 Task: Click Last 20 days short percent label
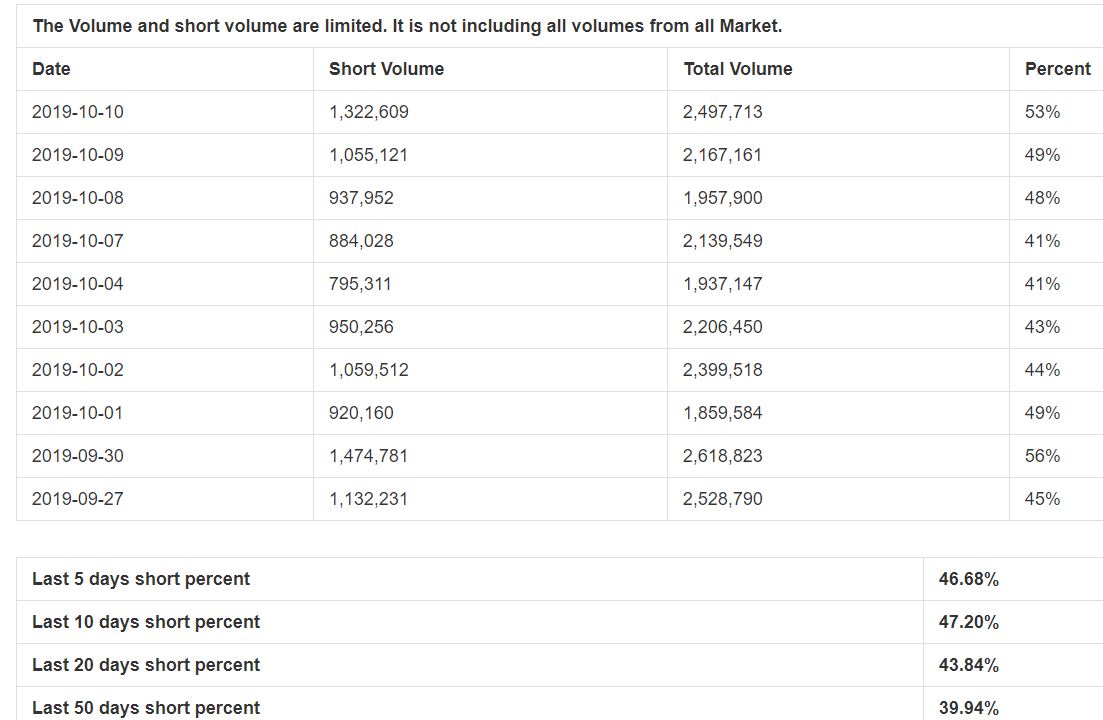(146, 665)
